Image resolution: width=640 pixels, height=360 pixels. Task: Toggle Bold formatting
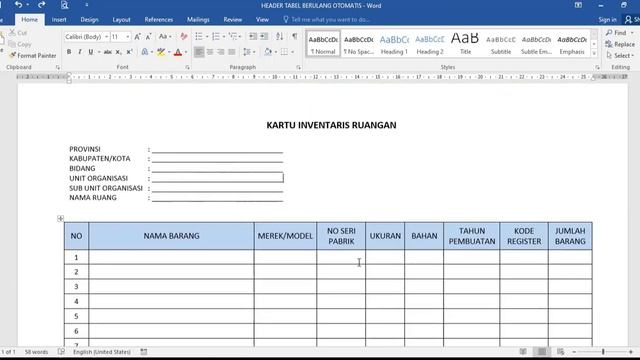point(69,52)
